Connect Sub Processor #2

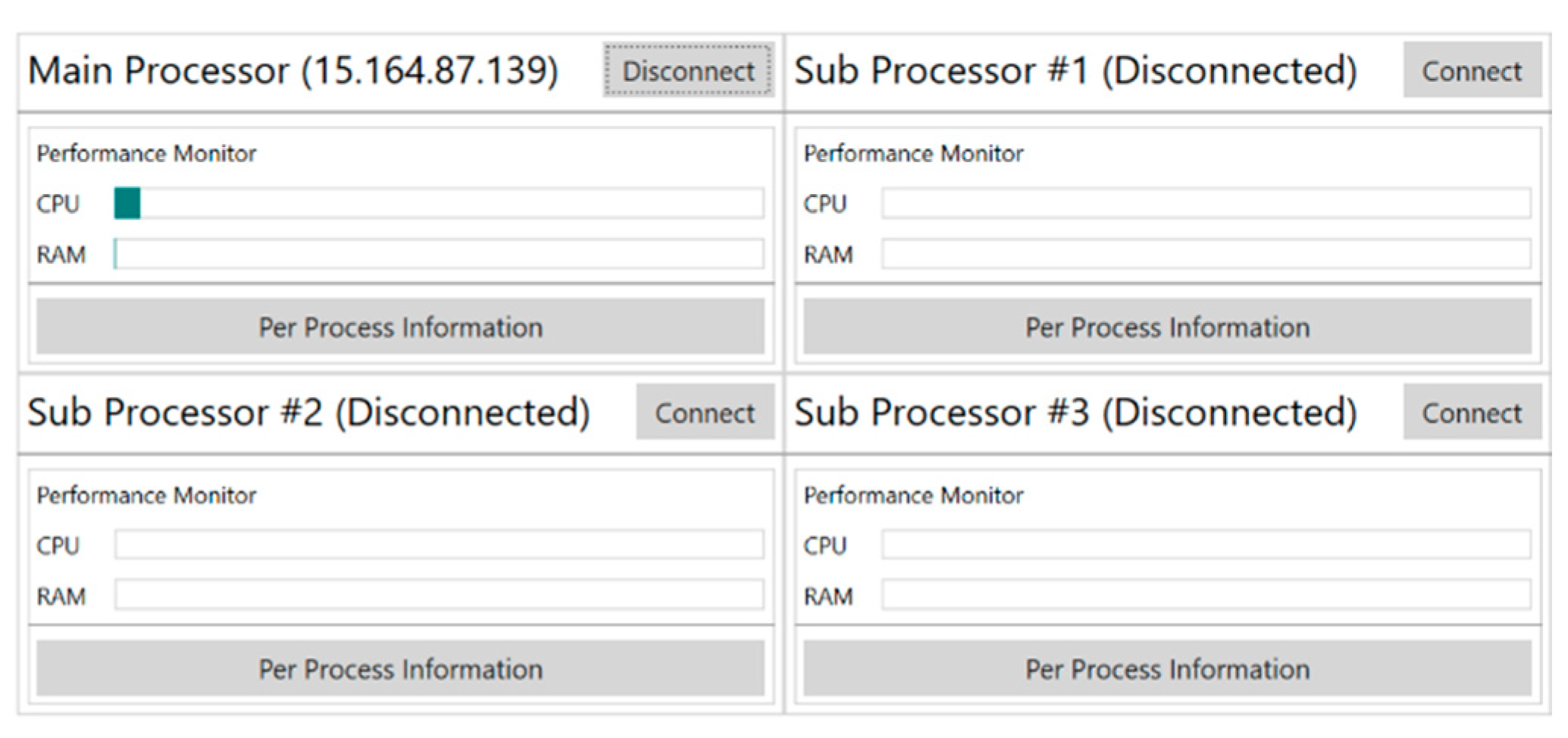point(704,412)
